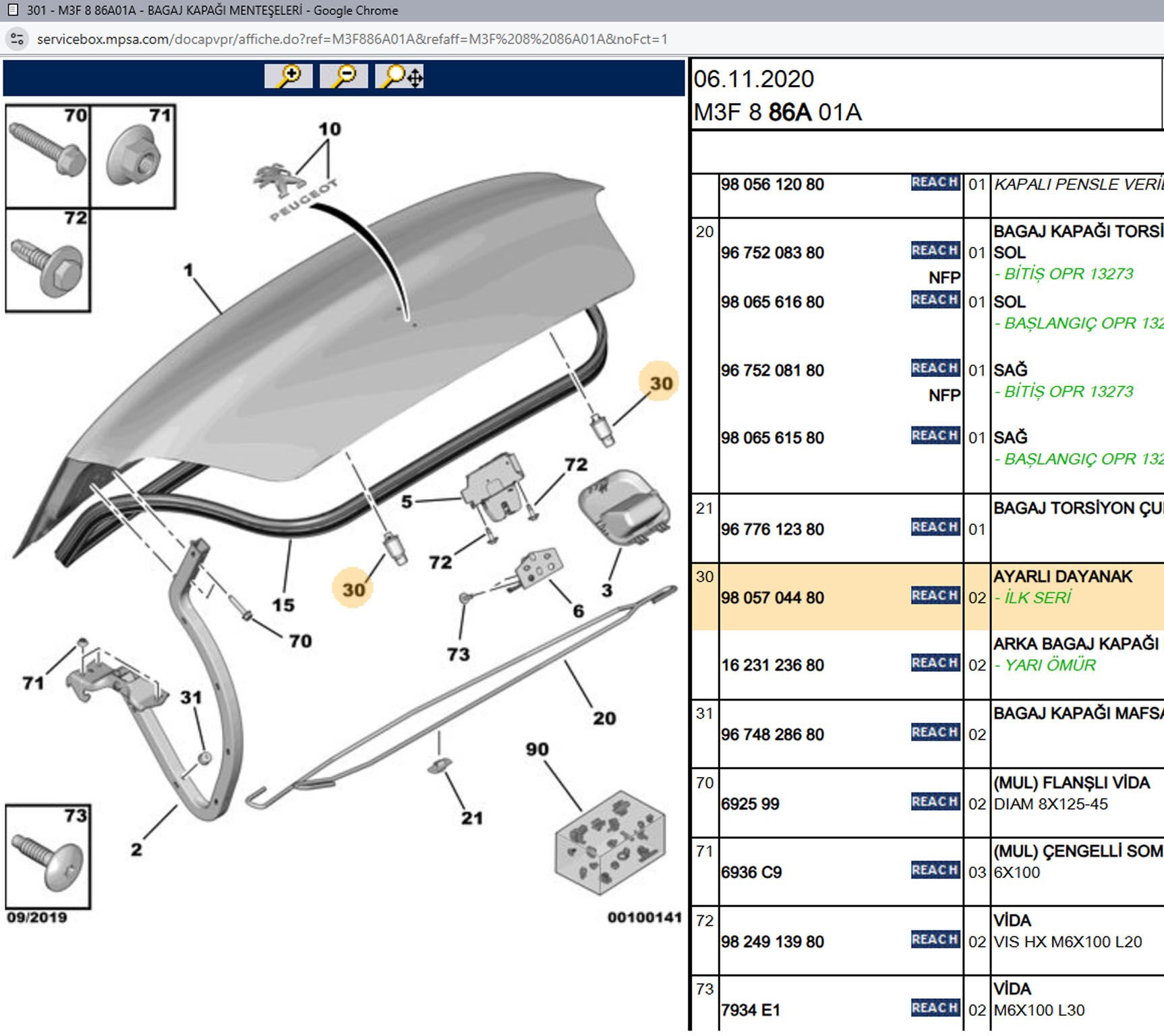Click REACH badge for part 98 057 044 80
Viewport: 1164px width, 1036px height.
coord(935,596)
